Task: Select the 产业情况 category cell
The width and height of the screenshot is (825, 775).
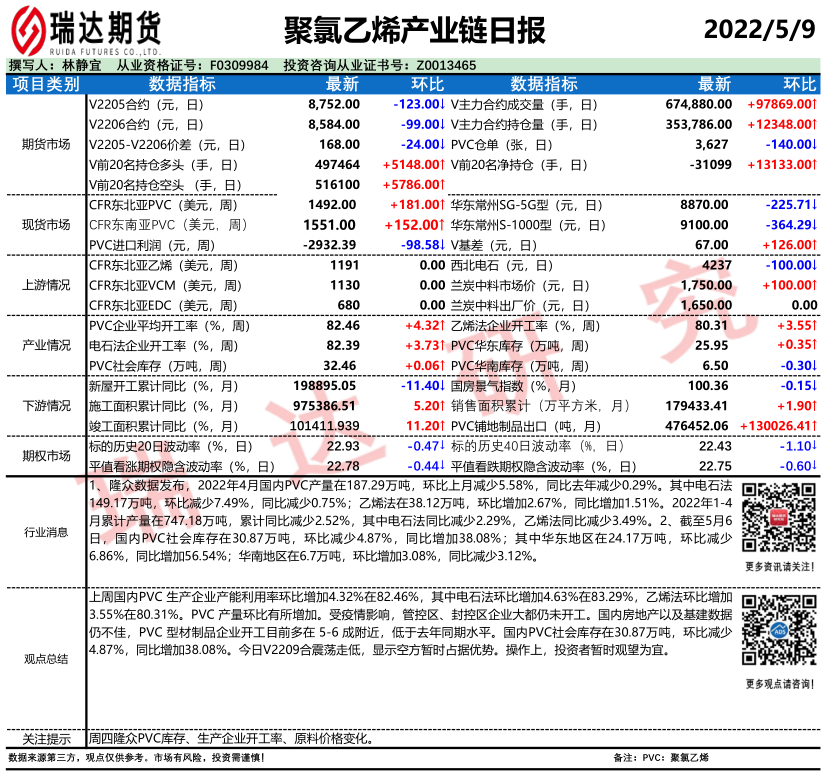Action: pyautogui.click(x=46, y=345)
